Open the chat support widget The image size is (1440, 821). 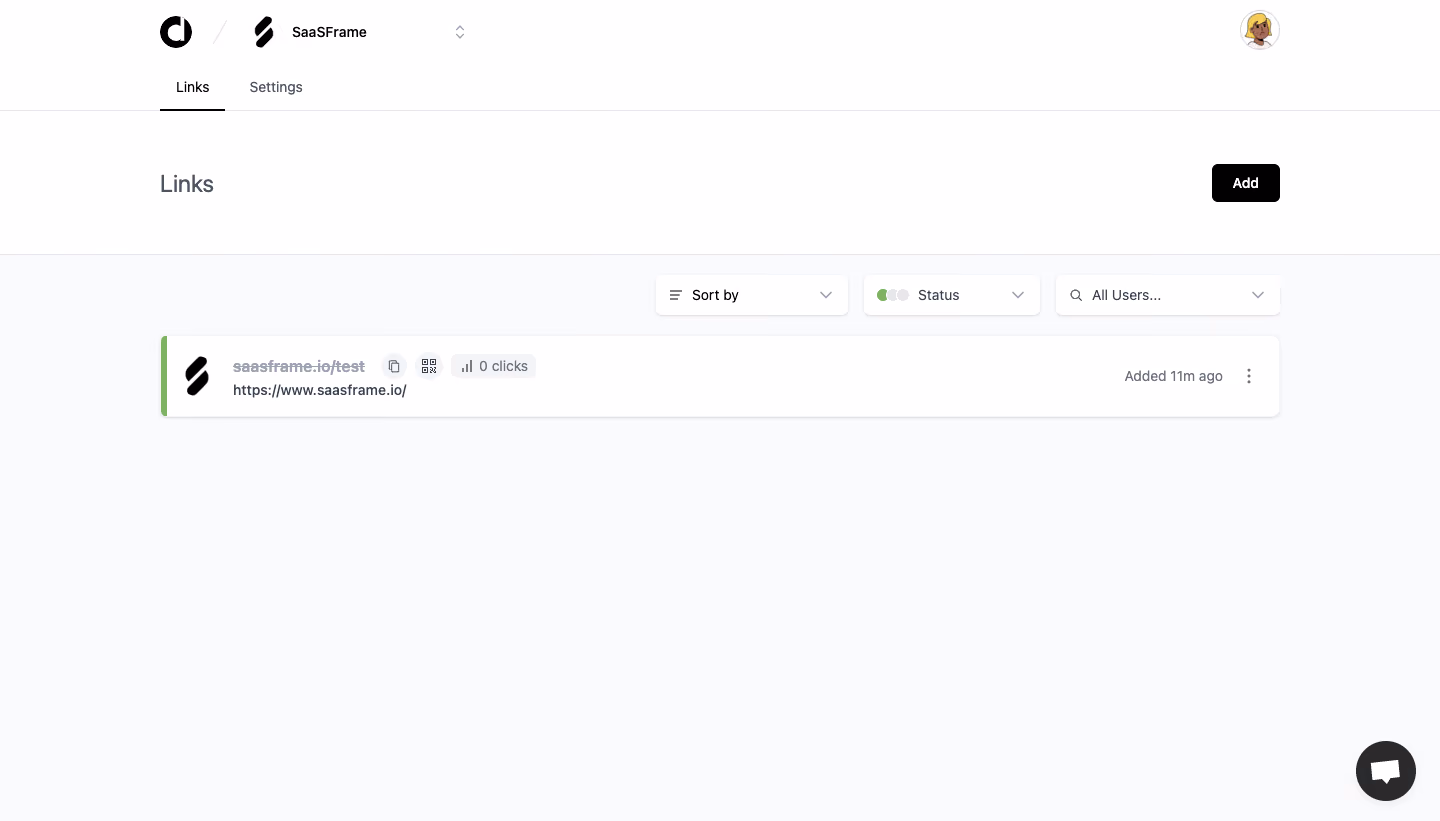pyautogui.click(x=1386, y=771)
